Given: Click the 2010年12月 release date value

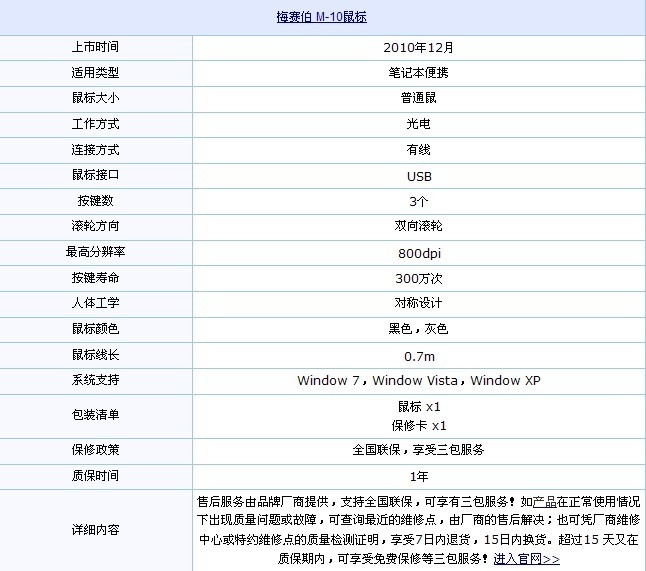Looking at the screenshot, I should [x=418, y=47].
